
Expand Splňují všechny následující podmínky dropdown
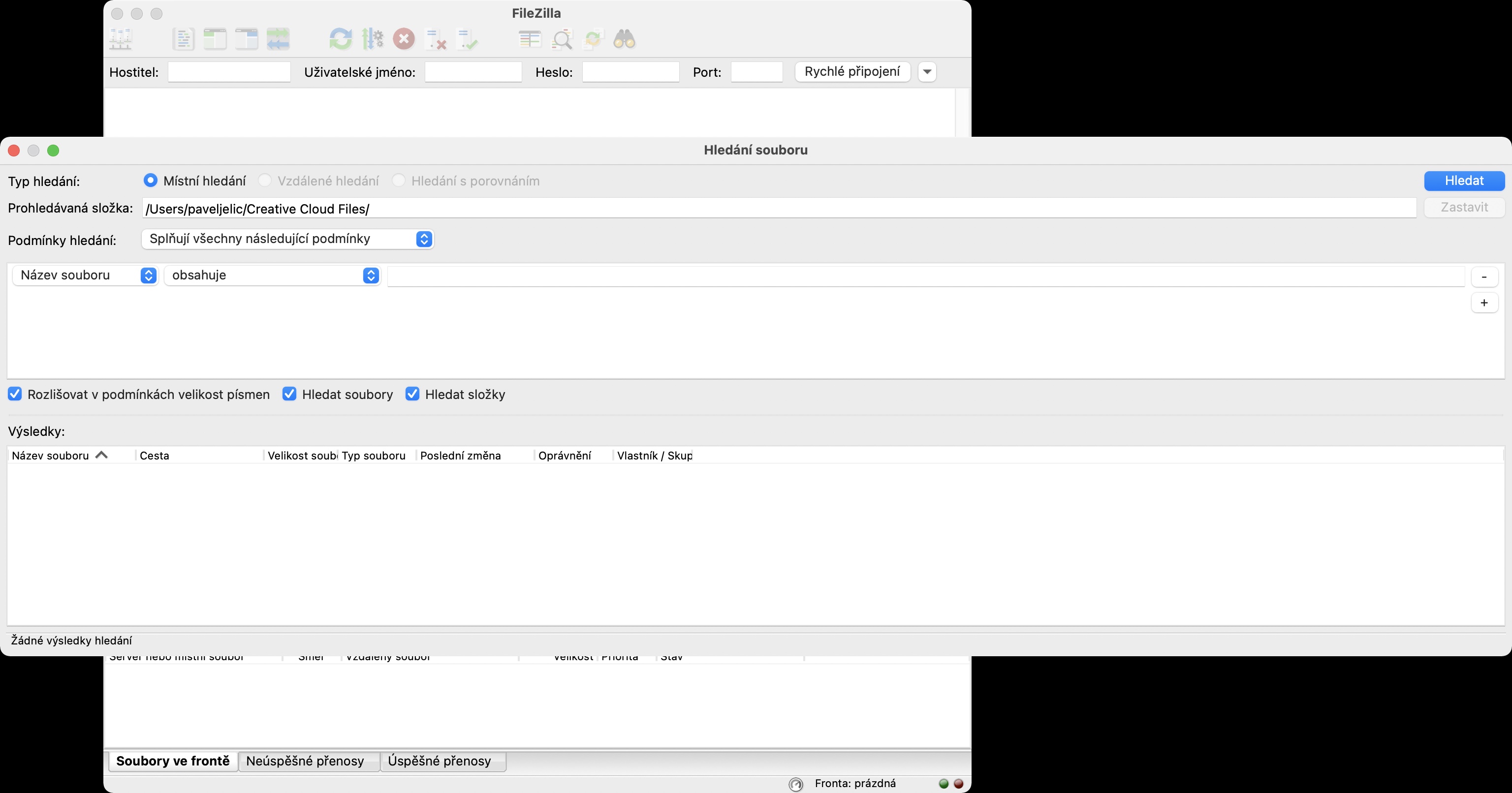coord(287,239)
